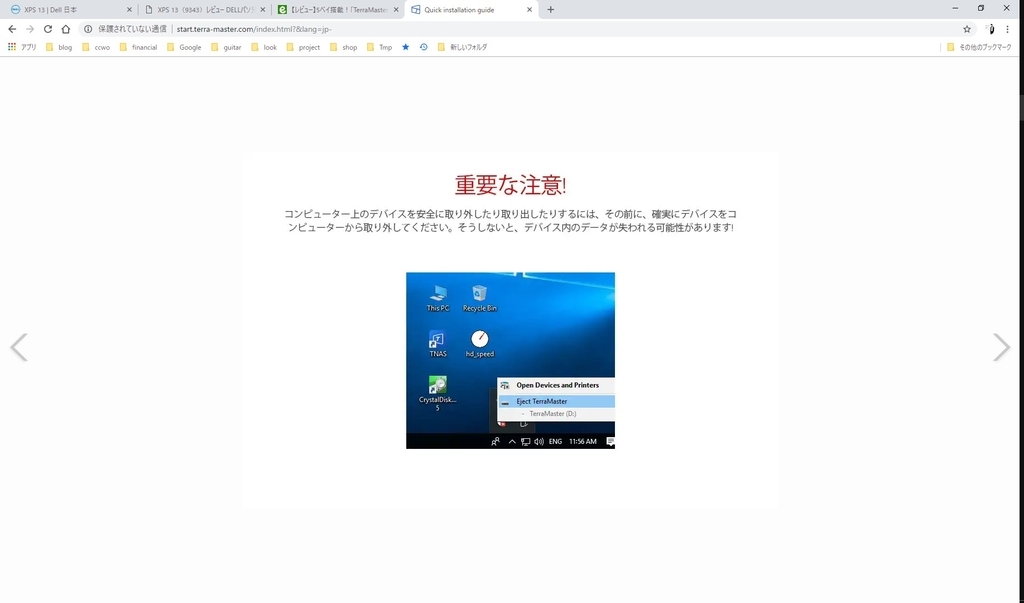Open a new browser tab
The width and height of the screenshot is (1024, 603).
pyautogui.click(x=551, y=9)
